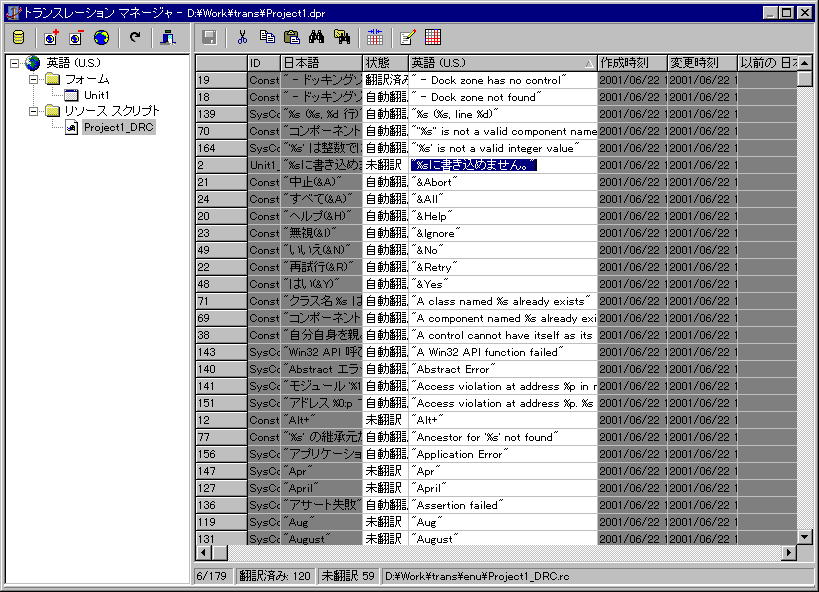Click the horizontal scrollbar right arrow
Image resolution: width=819 pixels, height=592 pixels.
coord(789,552)
